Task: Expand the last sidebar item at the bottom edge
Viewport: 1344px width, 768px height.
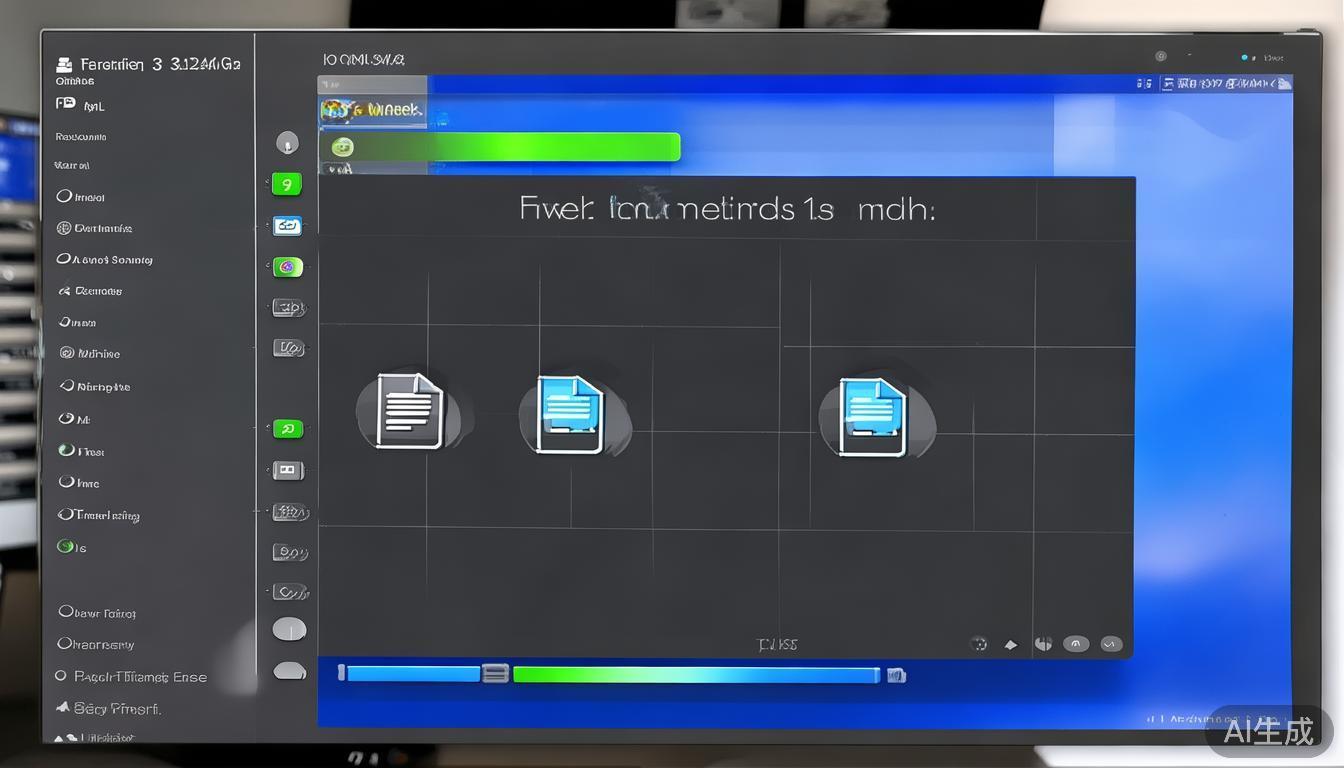Action: coord(95,738)
